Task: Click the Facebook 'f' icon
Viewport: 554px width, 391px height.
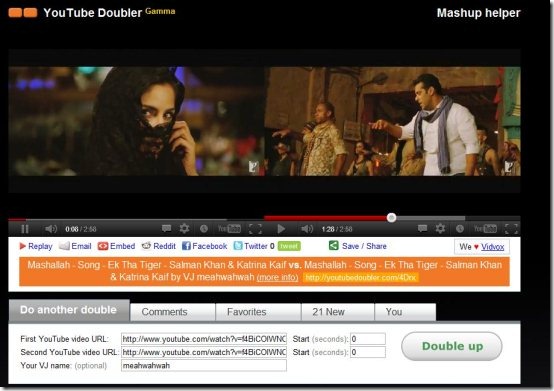Action: [x=186, y=246]
